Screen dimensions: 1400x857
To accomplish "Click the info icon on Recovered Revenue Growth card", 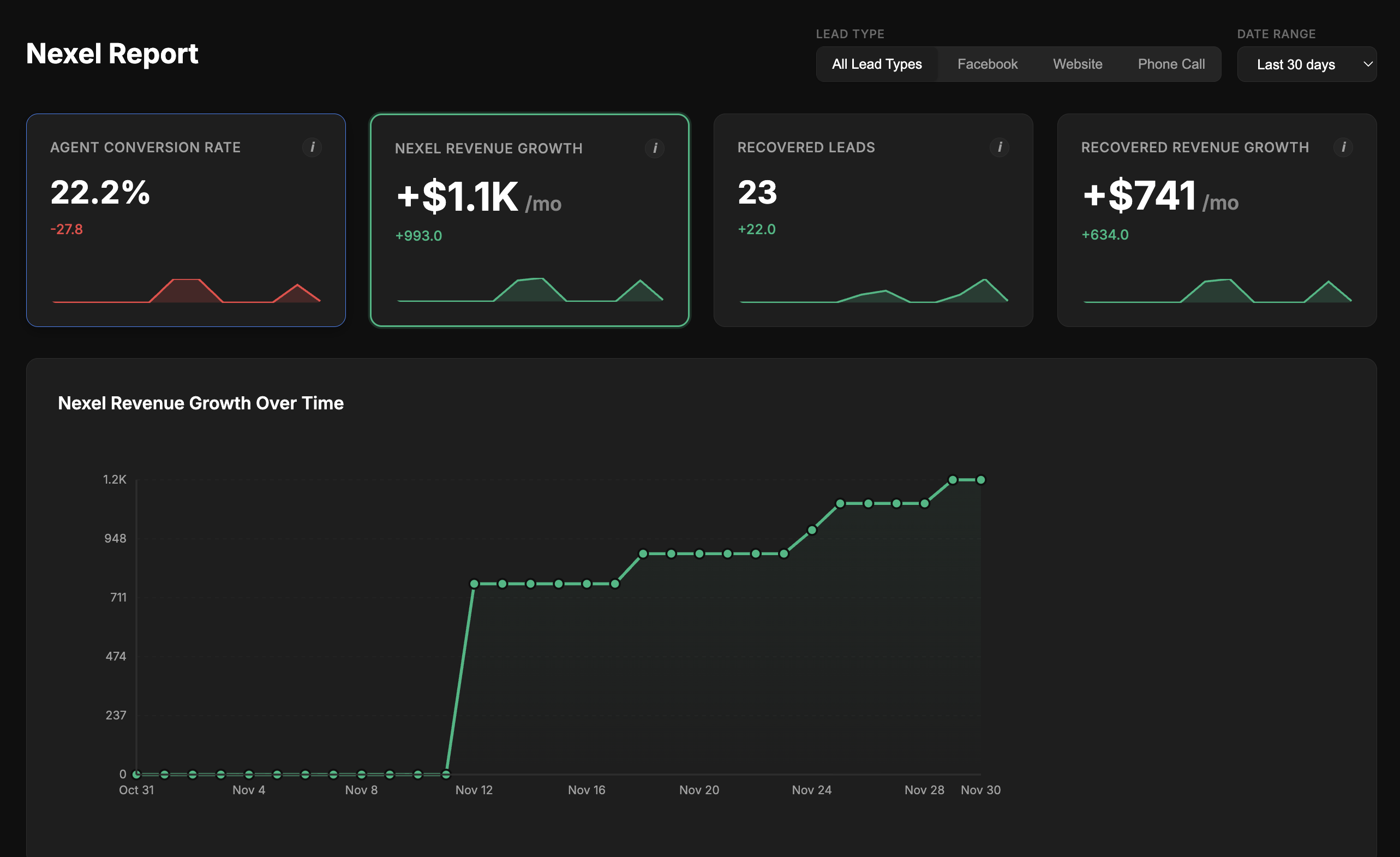I will pos(1344,146).
